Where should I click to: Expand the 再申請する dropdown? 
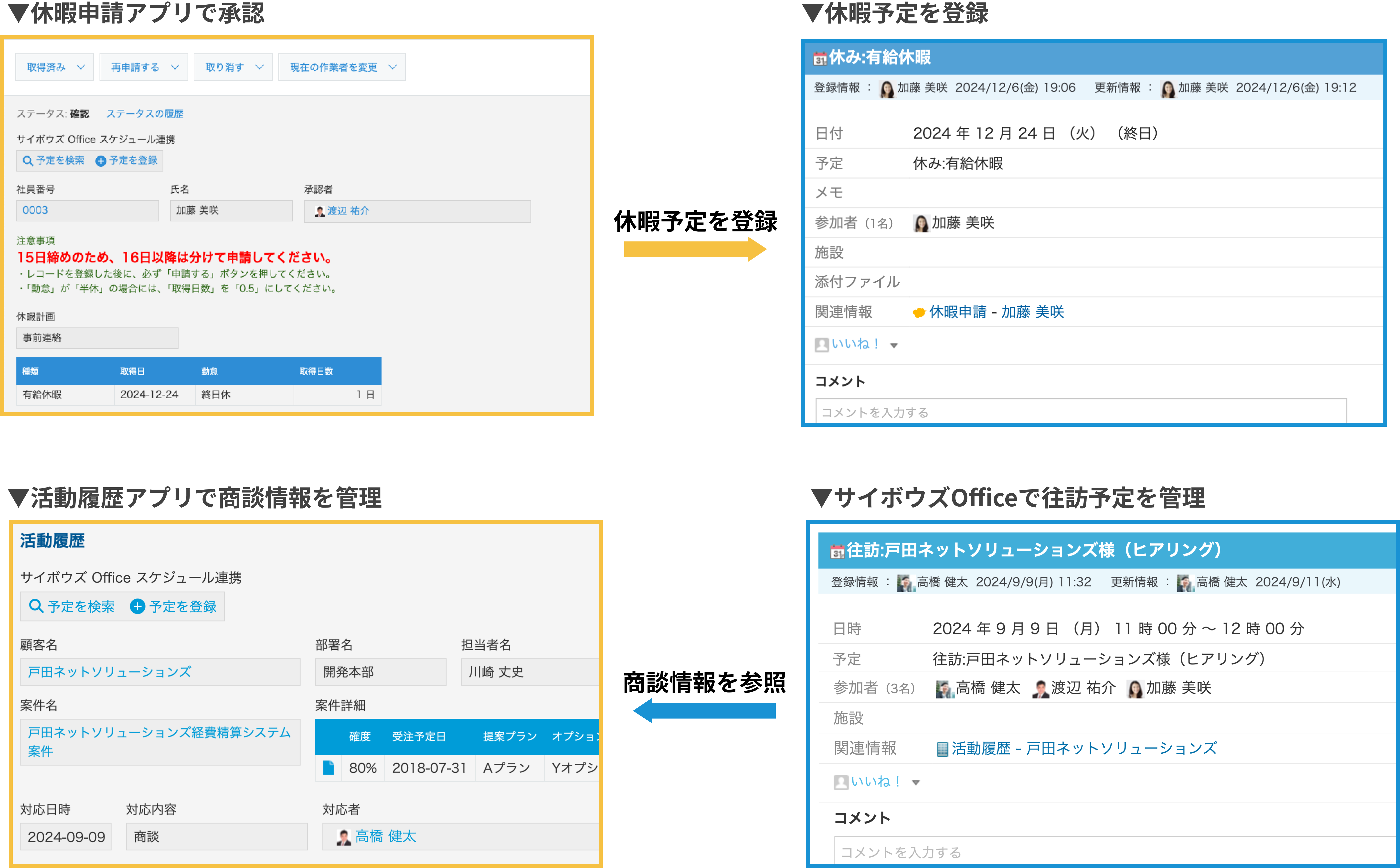(143, 67)
